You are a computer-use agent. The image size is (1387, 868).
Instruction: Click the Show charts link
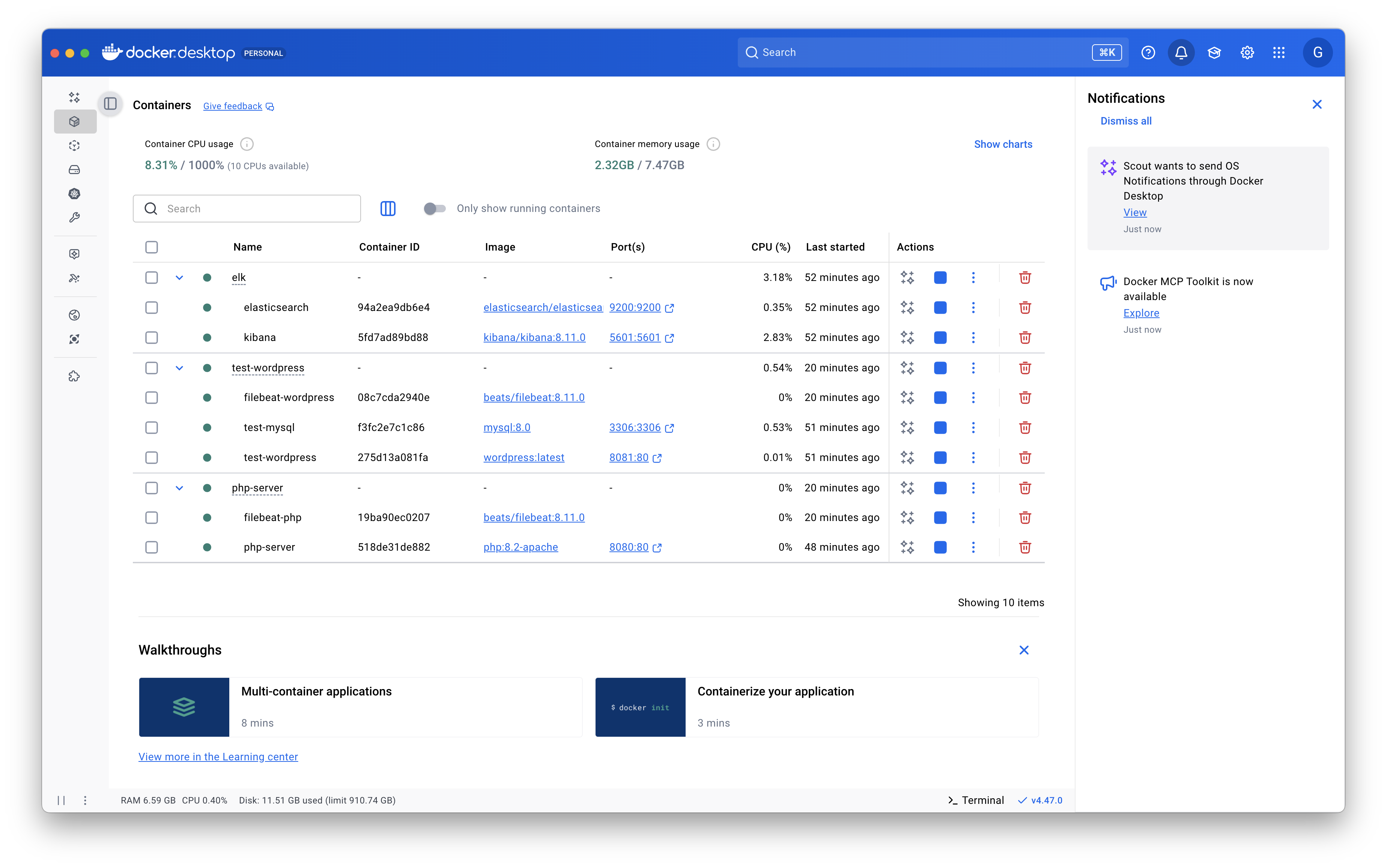pyautogui.click(x=1003, y=144)
